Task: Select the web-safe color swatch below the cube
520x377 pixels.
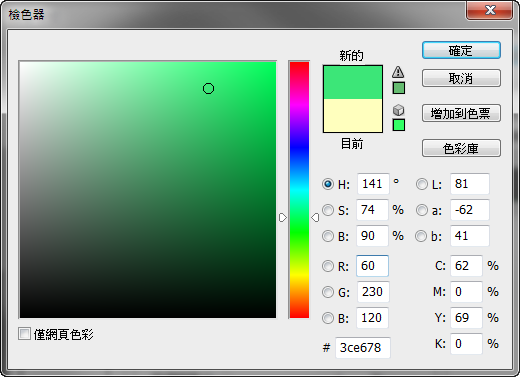Action: (x=399, y=125)
